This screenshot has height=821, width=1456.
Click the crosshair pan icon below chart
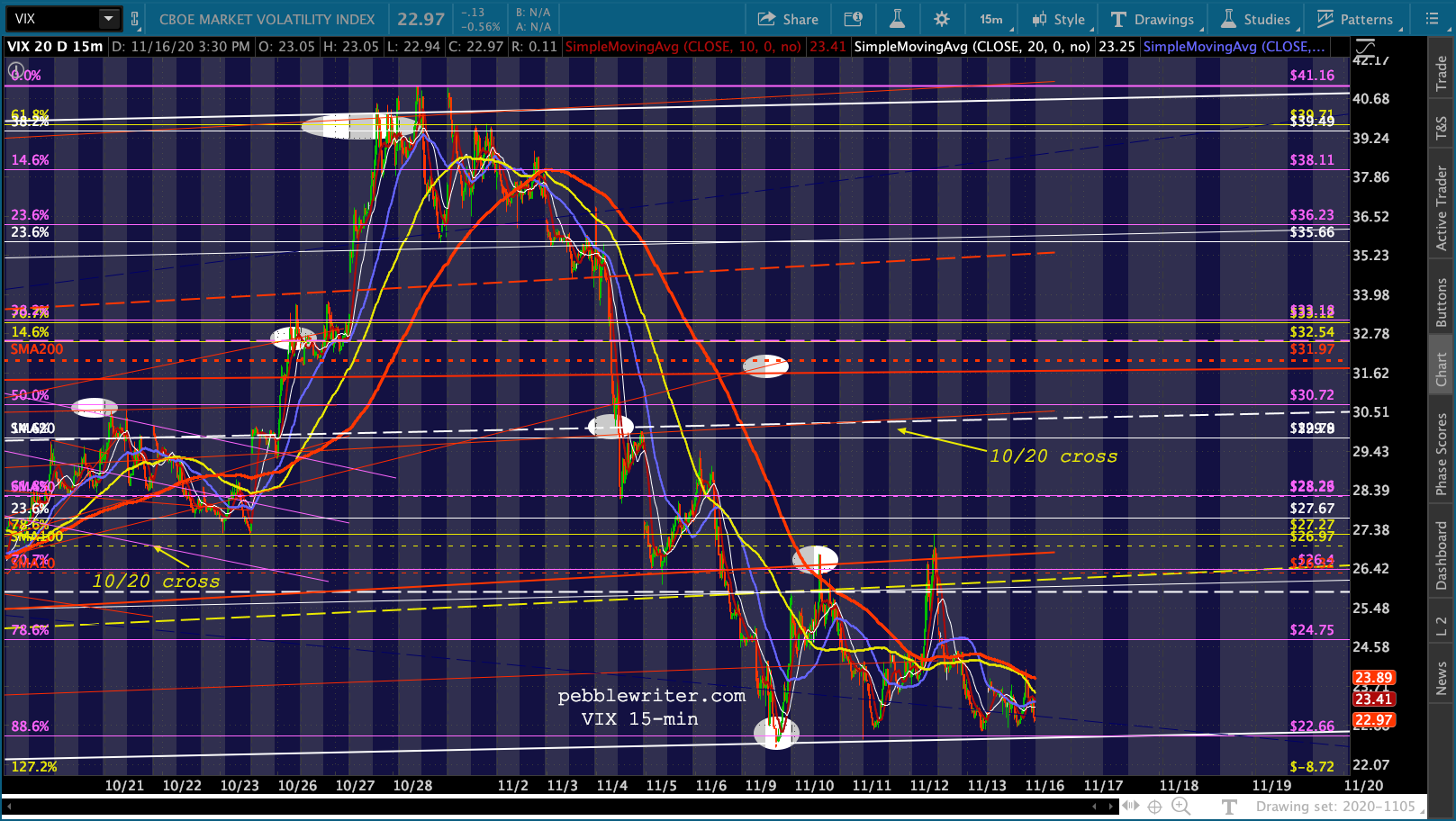[x=1154, y=807]
